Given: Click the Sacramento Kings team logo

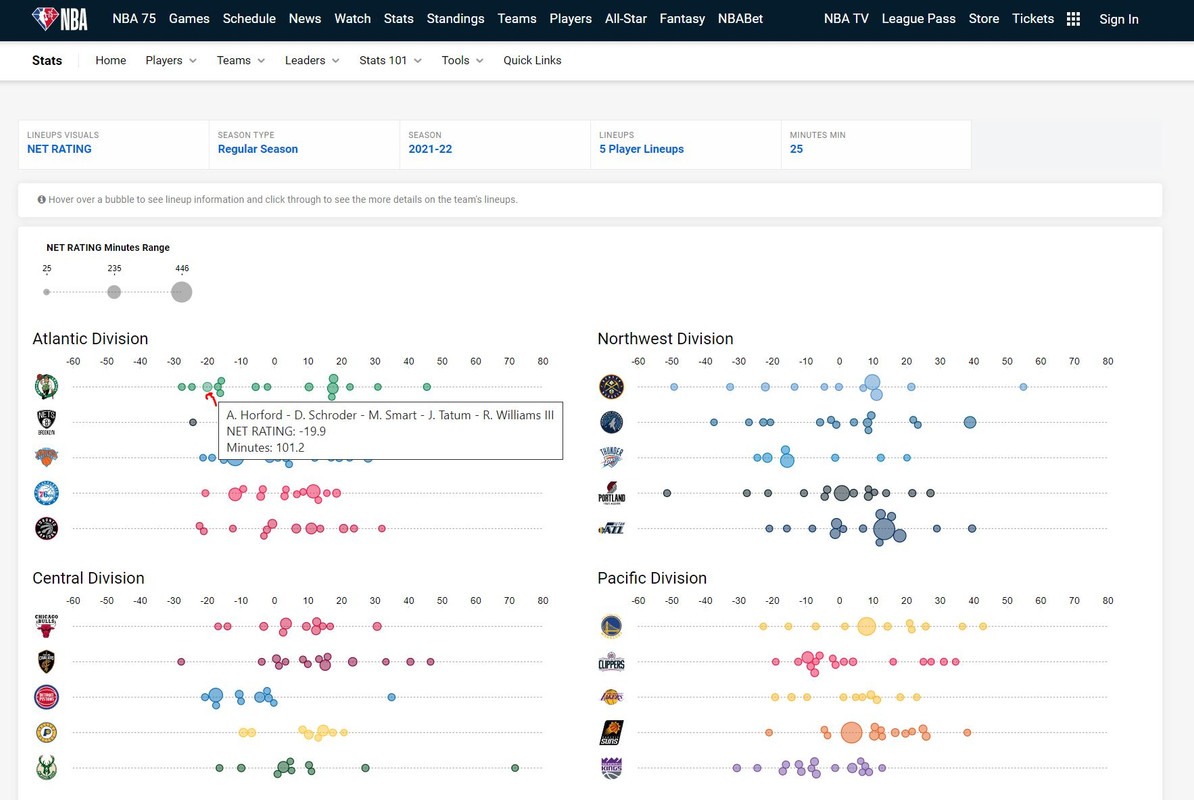Looking at the screenshot, I should (611, 768).
